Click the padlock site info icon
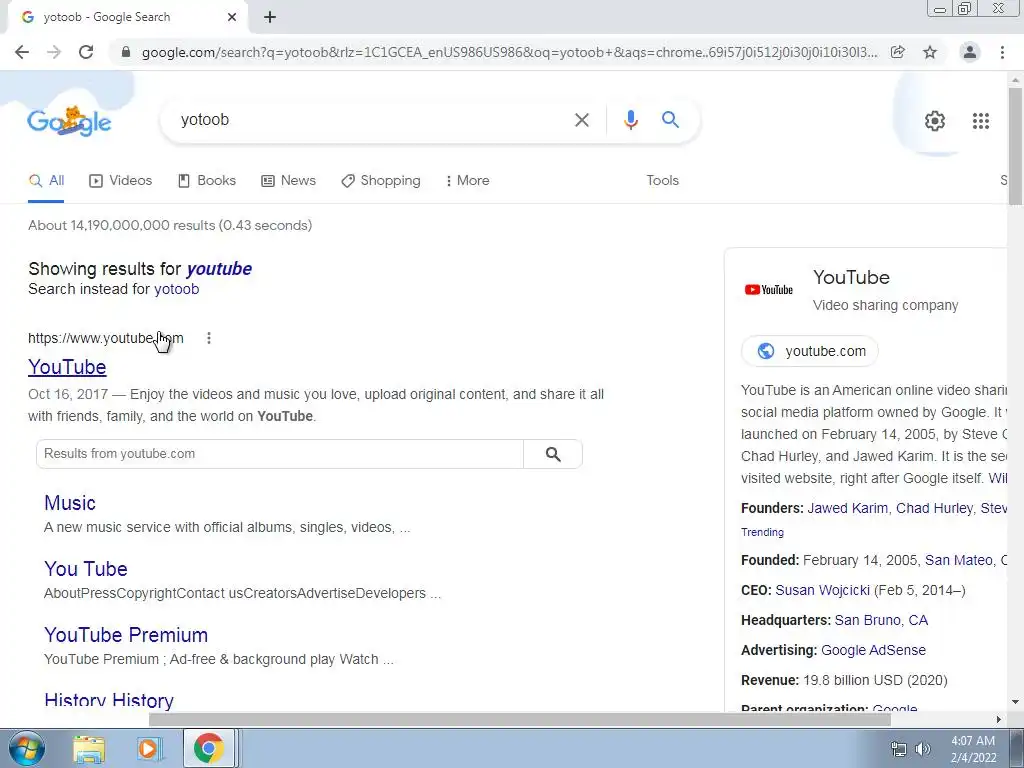 pyautogui.click(x=126, y=52)
